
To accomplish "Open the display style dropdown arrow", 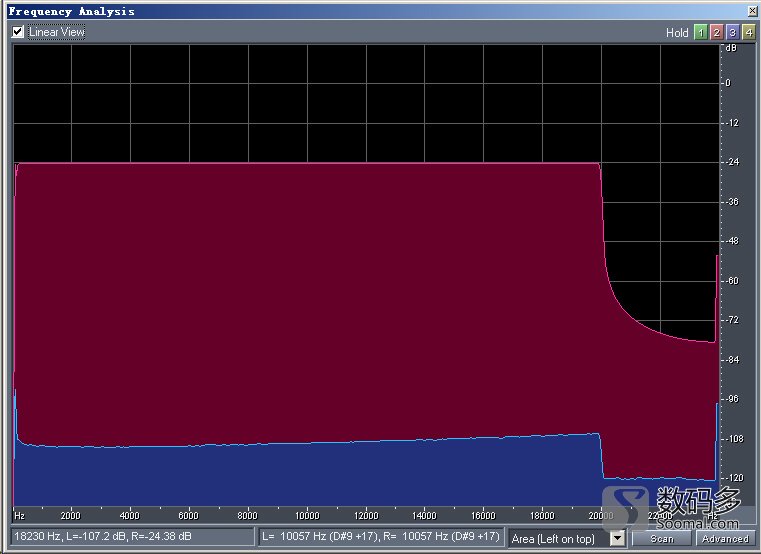I will tap(617, 538).
